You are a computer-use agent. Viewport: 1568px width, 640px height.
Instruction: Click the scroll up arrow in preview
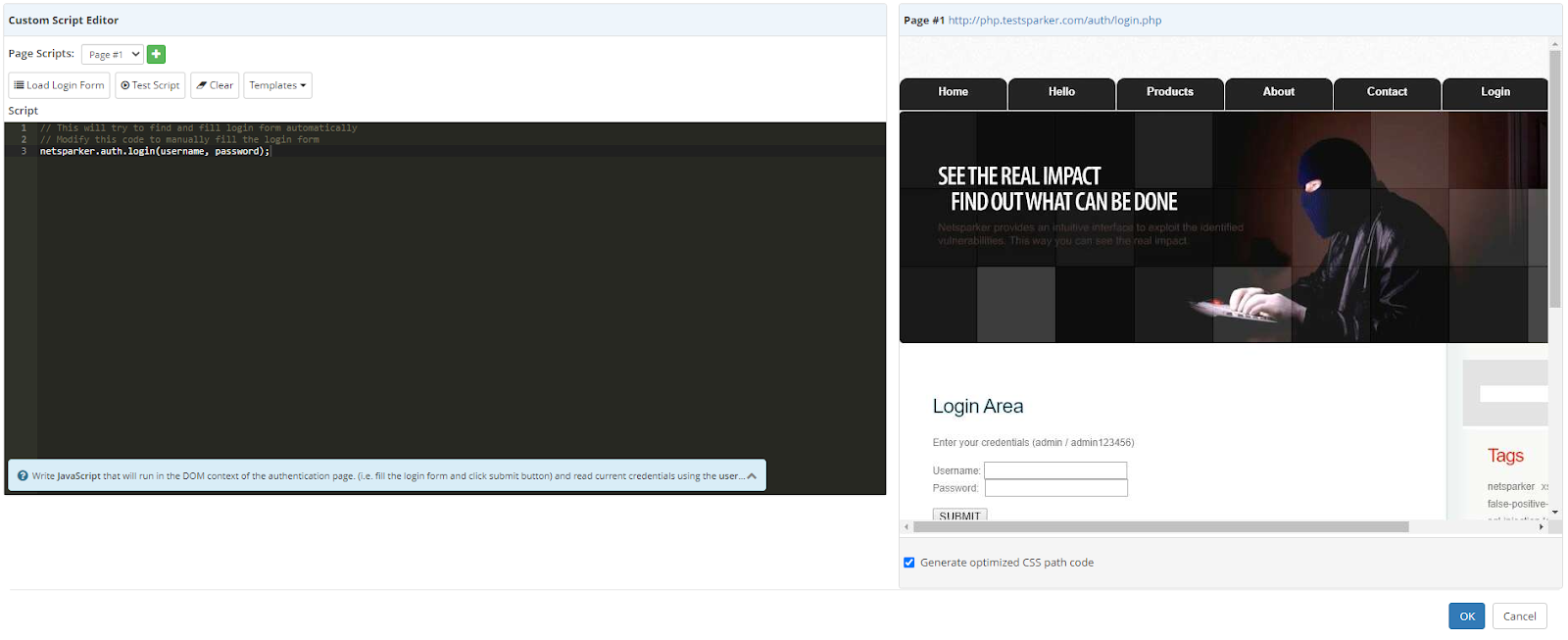point(1555,44)
